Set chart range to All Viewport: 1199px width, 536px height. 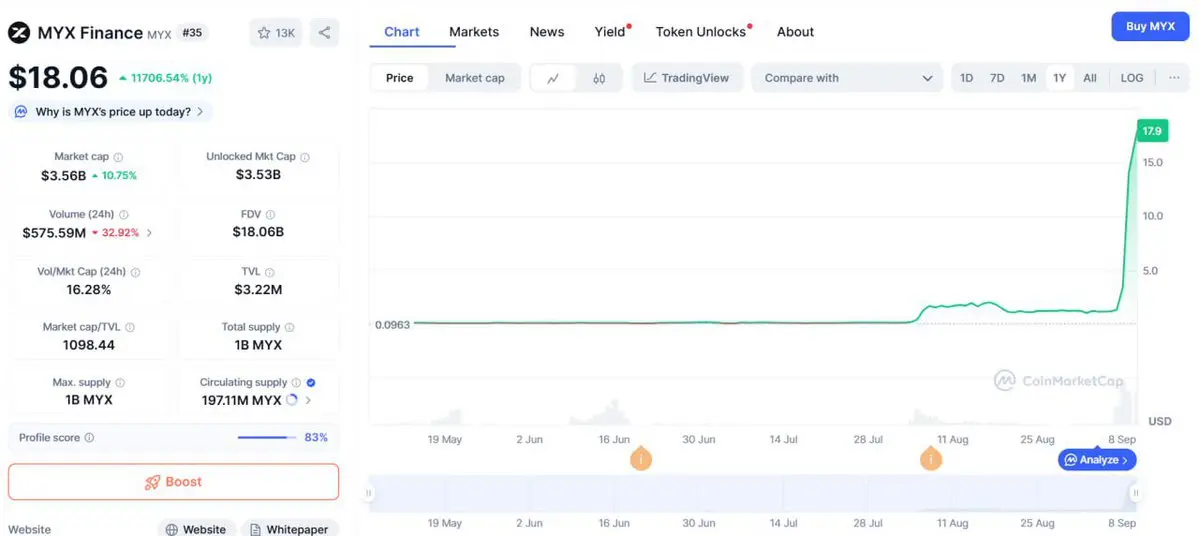[1090, 78]
